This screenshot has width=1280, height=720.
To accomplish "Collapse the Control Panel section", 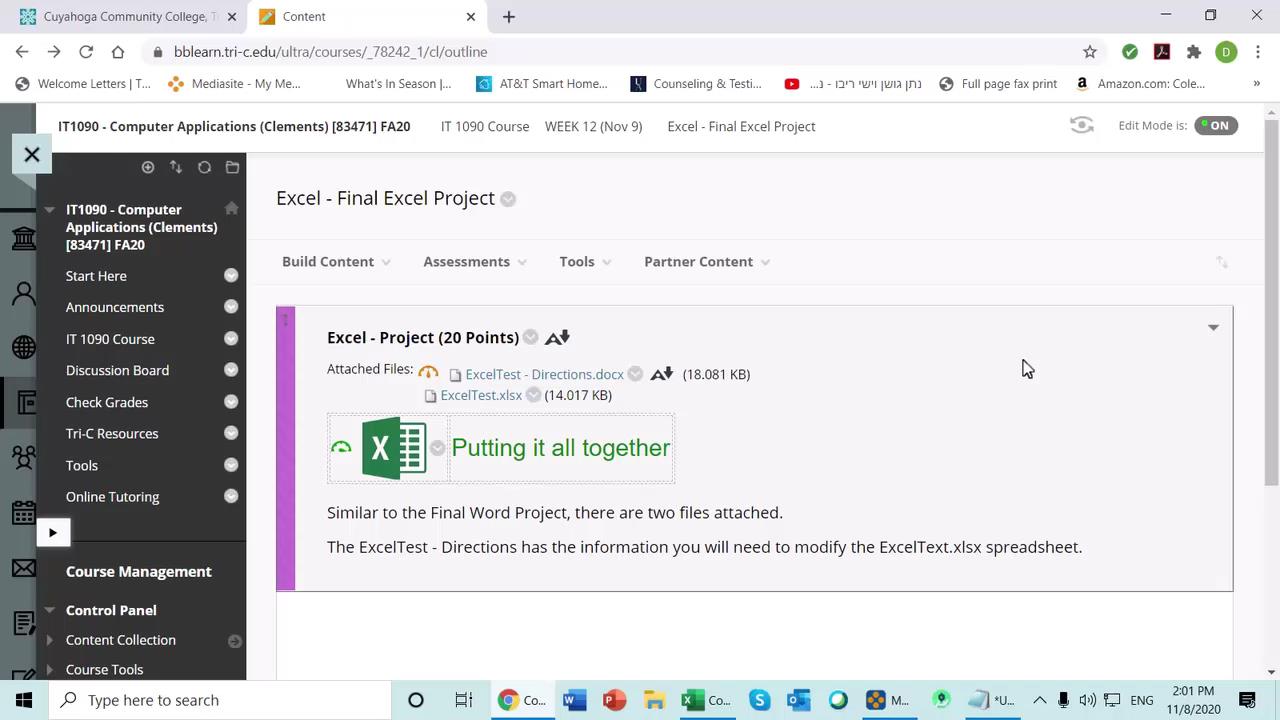I will pyautogui.click(x=50, y=610).
